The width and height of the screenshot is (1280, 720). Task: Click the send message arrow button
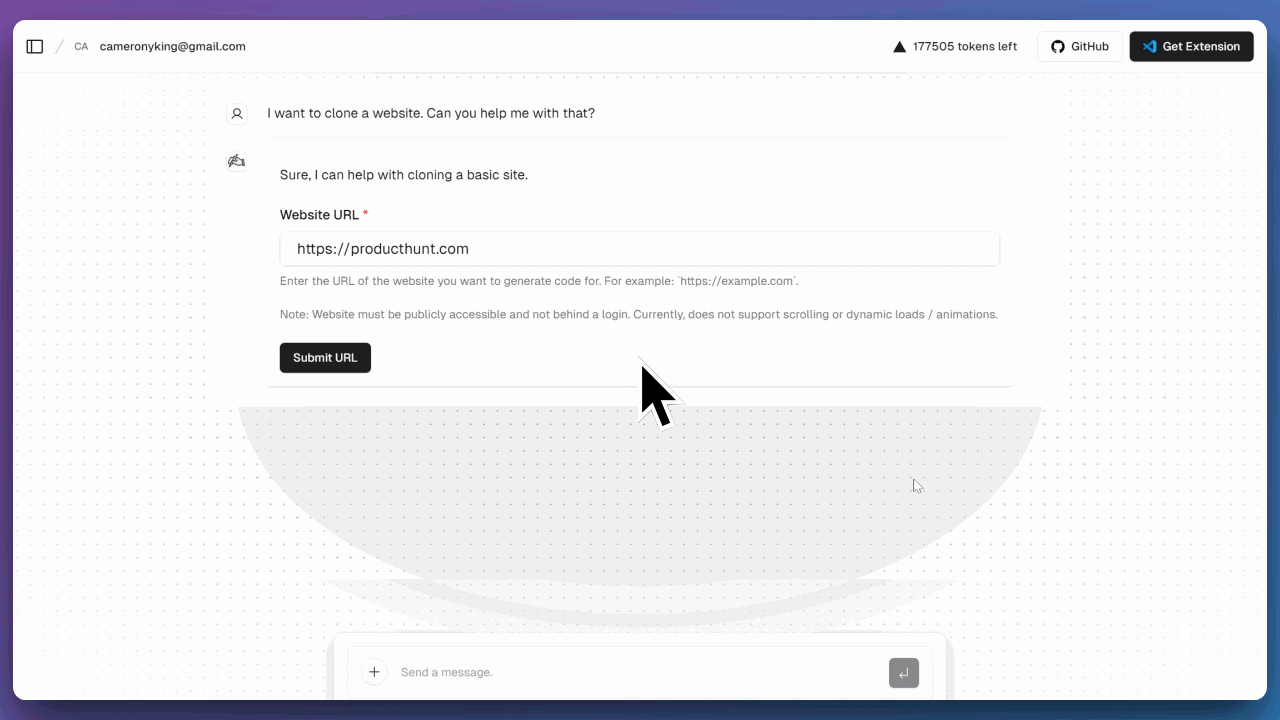904,673
